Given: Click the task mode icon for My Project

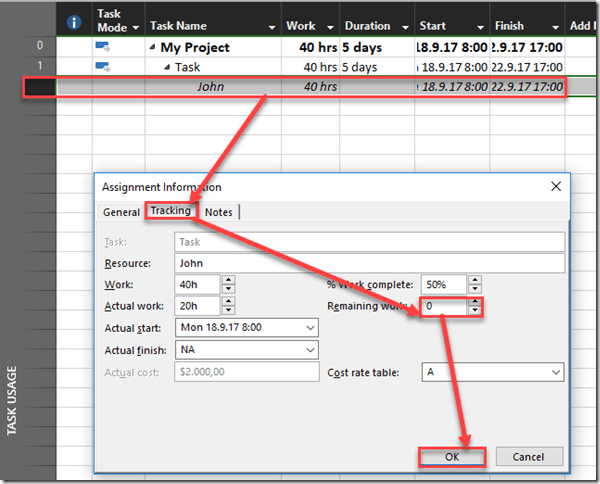Looking at the screenshot, I should point(103,47).
